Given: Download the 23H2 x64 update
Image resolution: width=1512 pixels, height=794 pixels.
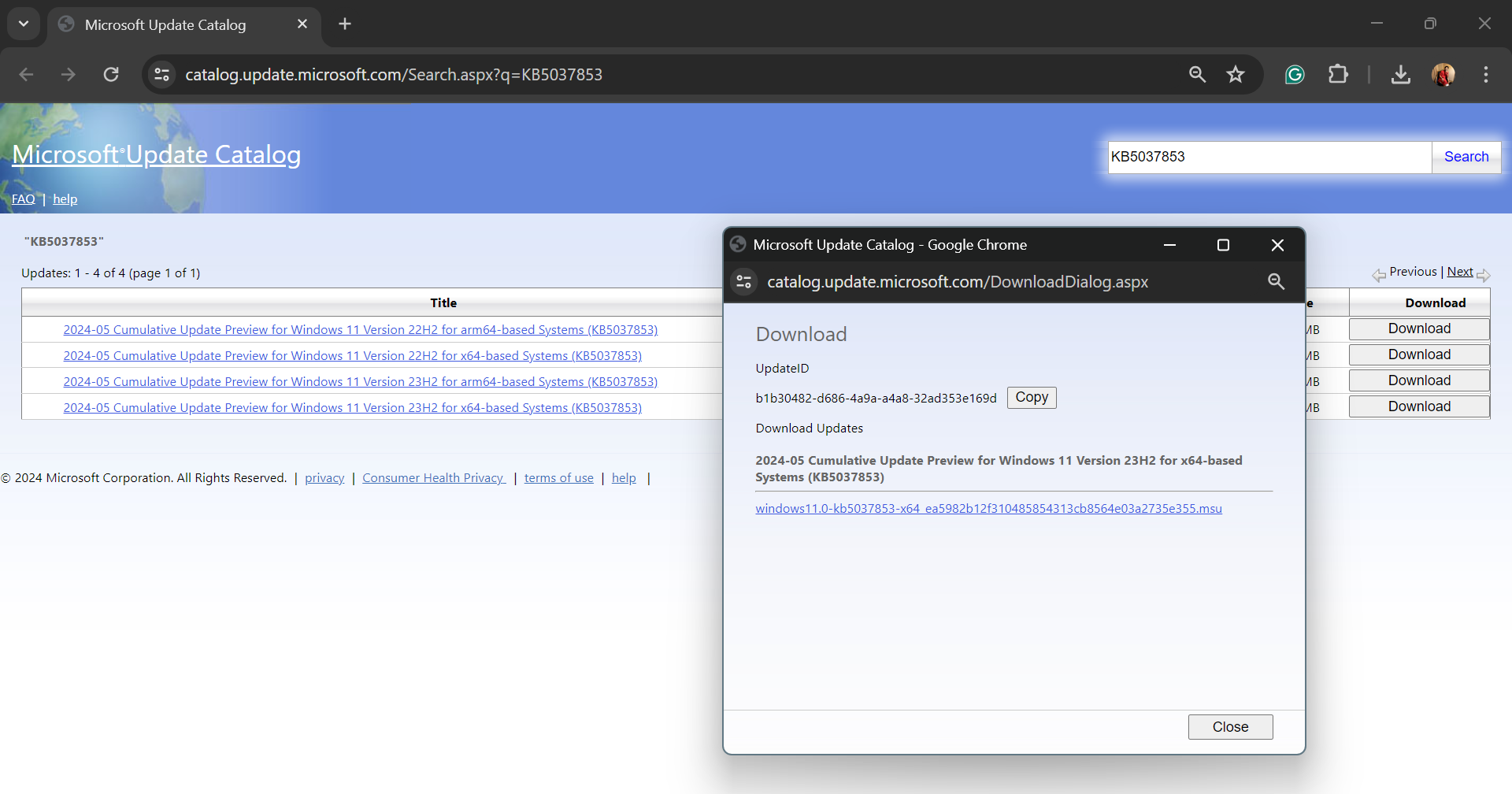Looking at the screenshot, I should [1419, 406].
